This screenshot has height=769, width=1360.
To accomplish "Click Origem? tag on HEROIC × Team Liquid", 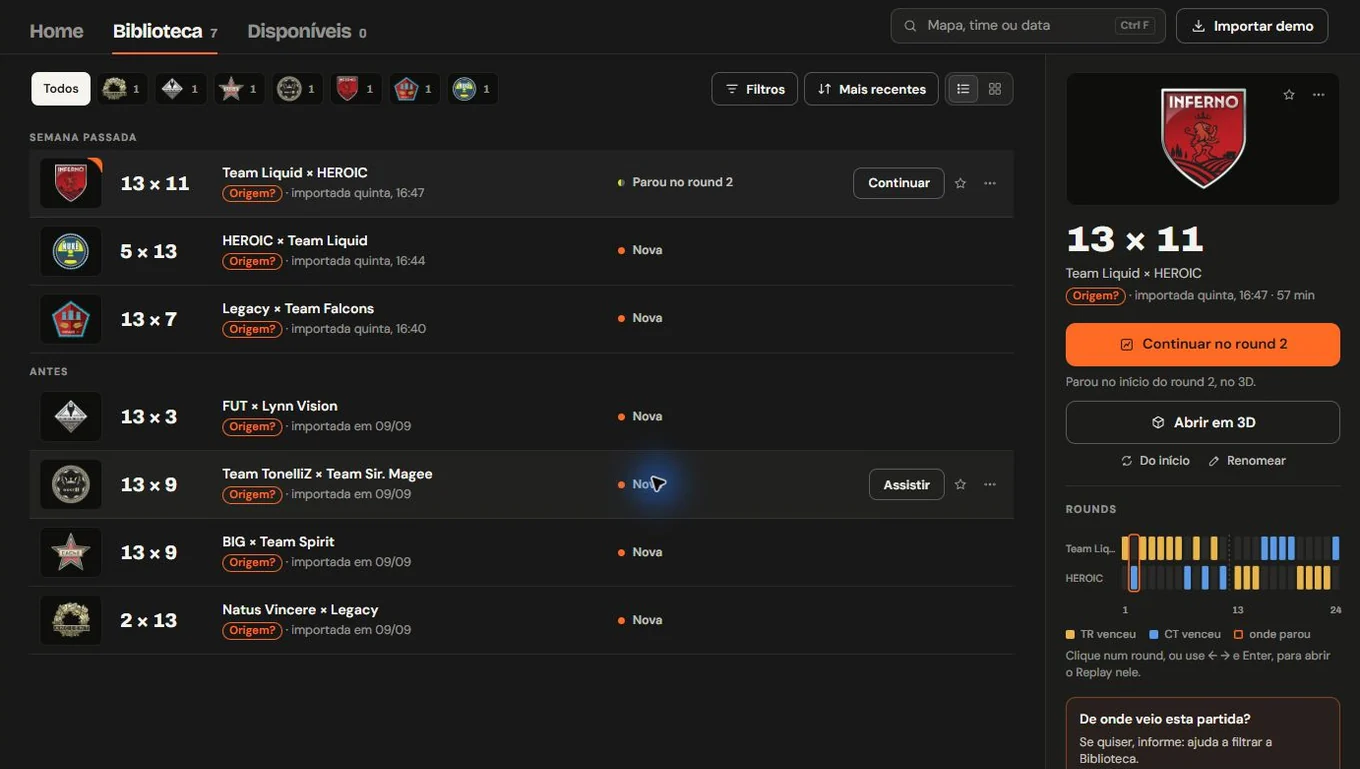I will pos(252,261).
